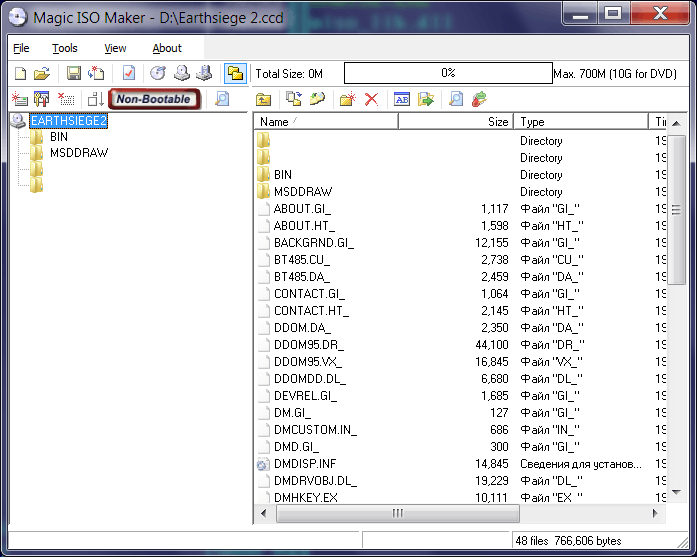Select MSDDRAW directory in file list
This screenshot has height=557, width=697.
click(303, 192)
